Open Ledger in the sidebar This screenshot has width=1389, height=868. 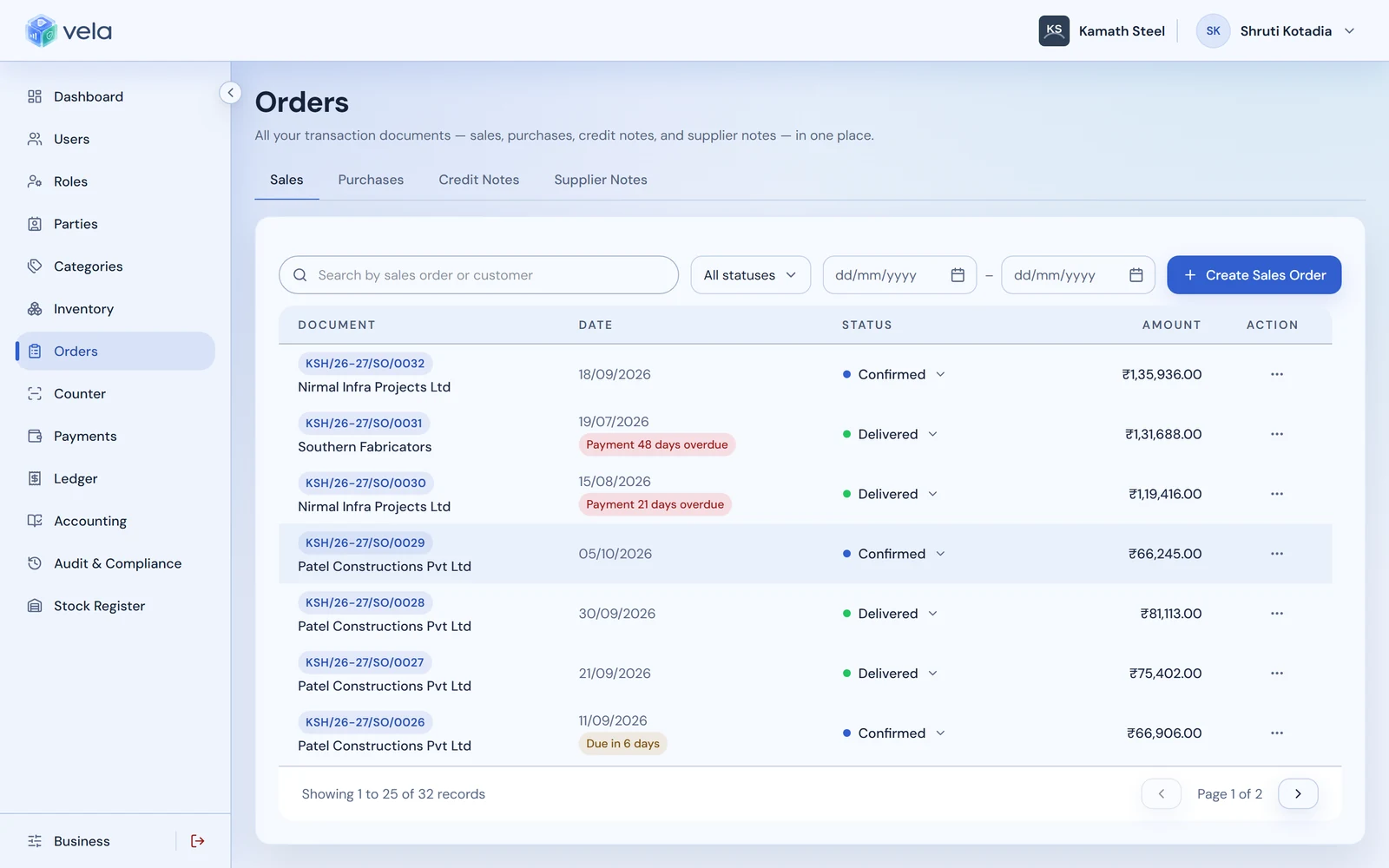(x=115, y=479)
